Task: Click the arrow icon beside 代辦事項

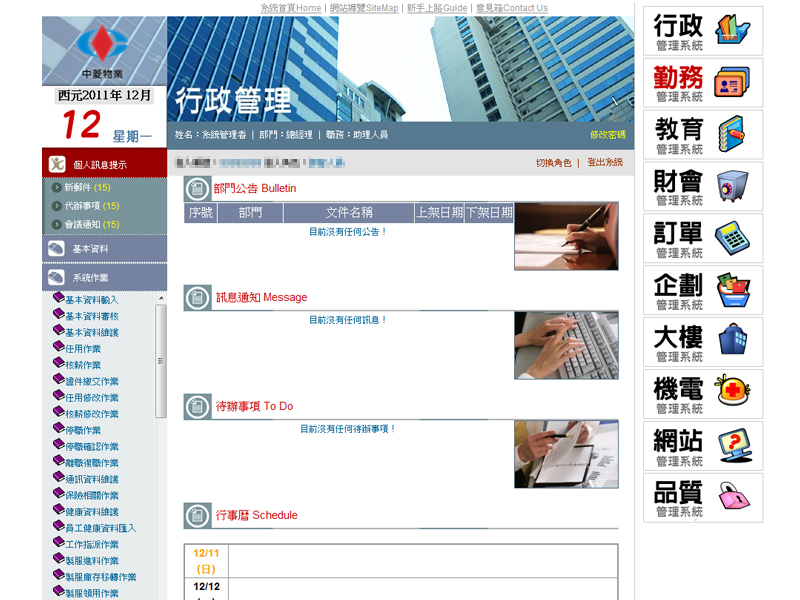Action: point(57,206)
